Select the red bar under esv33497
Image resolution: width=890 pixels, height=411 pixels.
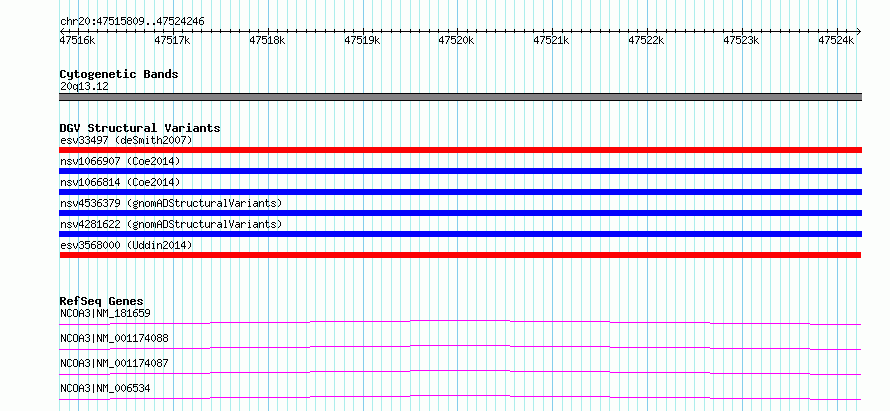pyautogui.click(x=460, y=150)
